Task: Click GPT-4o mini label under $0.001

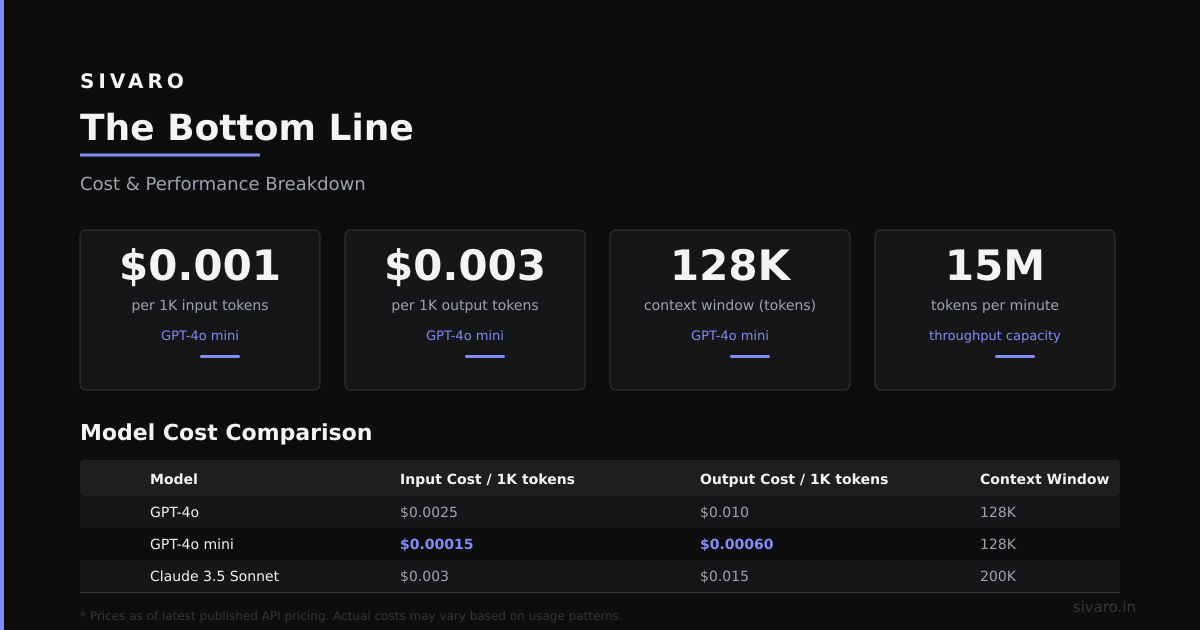Action: (200, 336)
